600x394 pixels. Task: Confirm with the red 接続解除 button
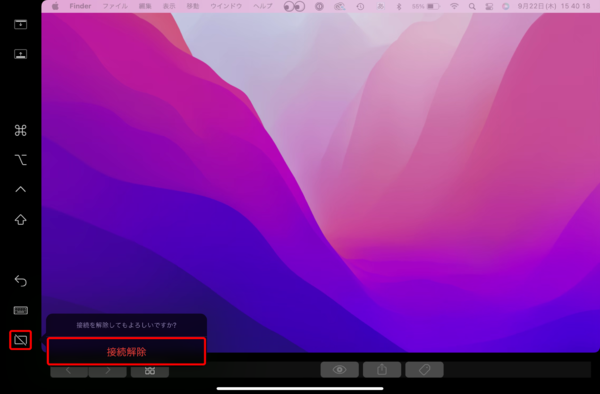click(126, 351)
